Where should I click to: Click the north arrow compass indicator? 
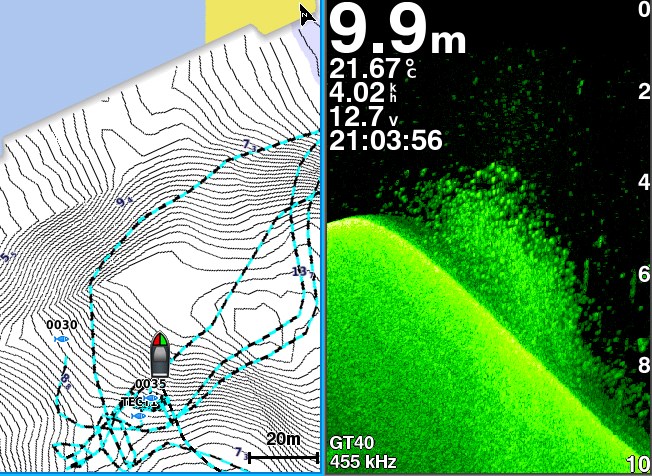click(308, 13)
